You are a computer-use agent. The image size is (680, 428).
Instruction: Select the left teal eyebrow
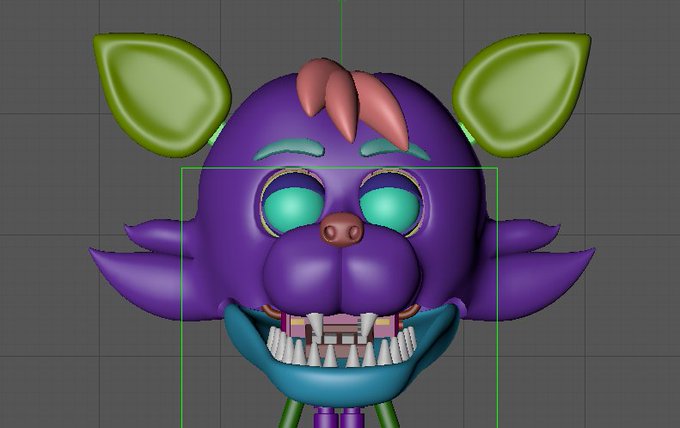tap(290, 150)
